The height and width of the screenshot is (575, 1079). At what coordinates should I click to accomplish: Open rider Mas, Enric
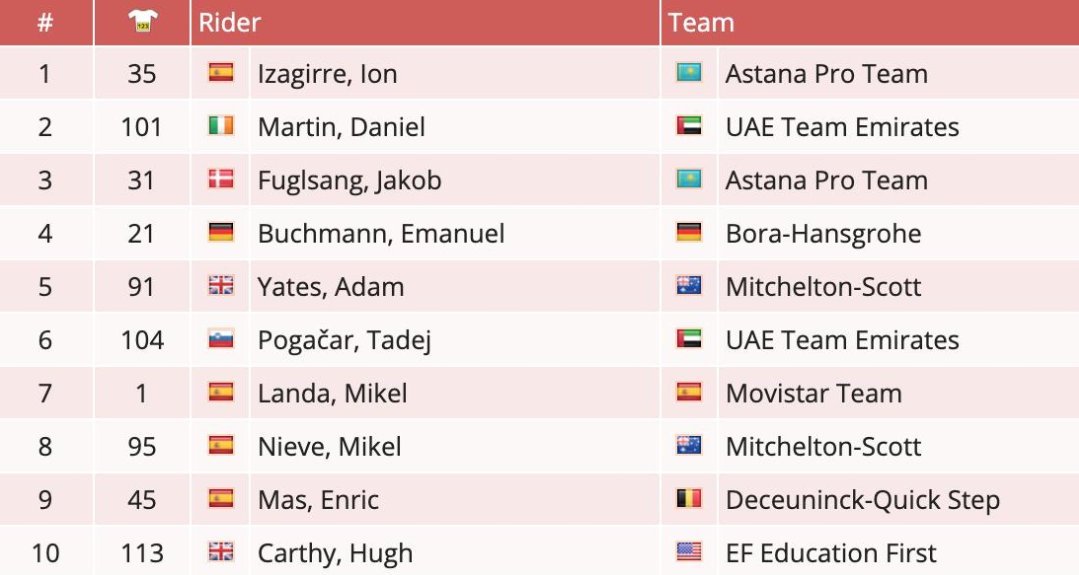pyautogui.click(x=318, y=500)
